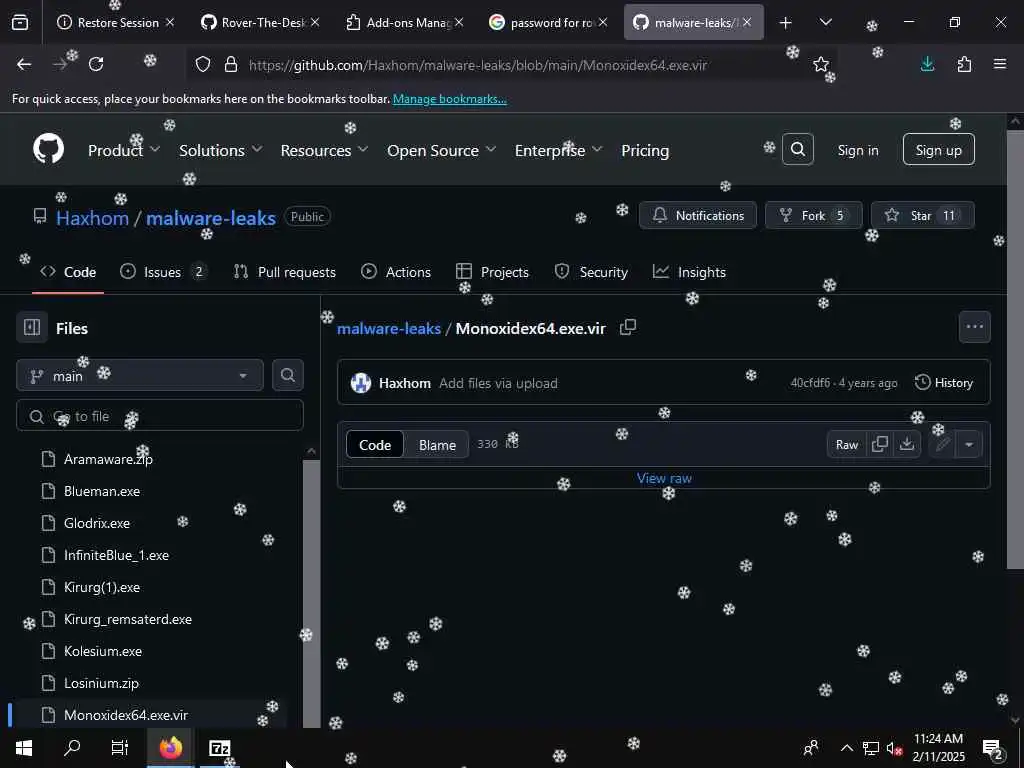Expand the Product menu
Screen dimensions: 1024x768
[x=123, y=150]
